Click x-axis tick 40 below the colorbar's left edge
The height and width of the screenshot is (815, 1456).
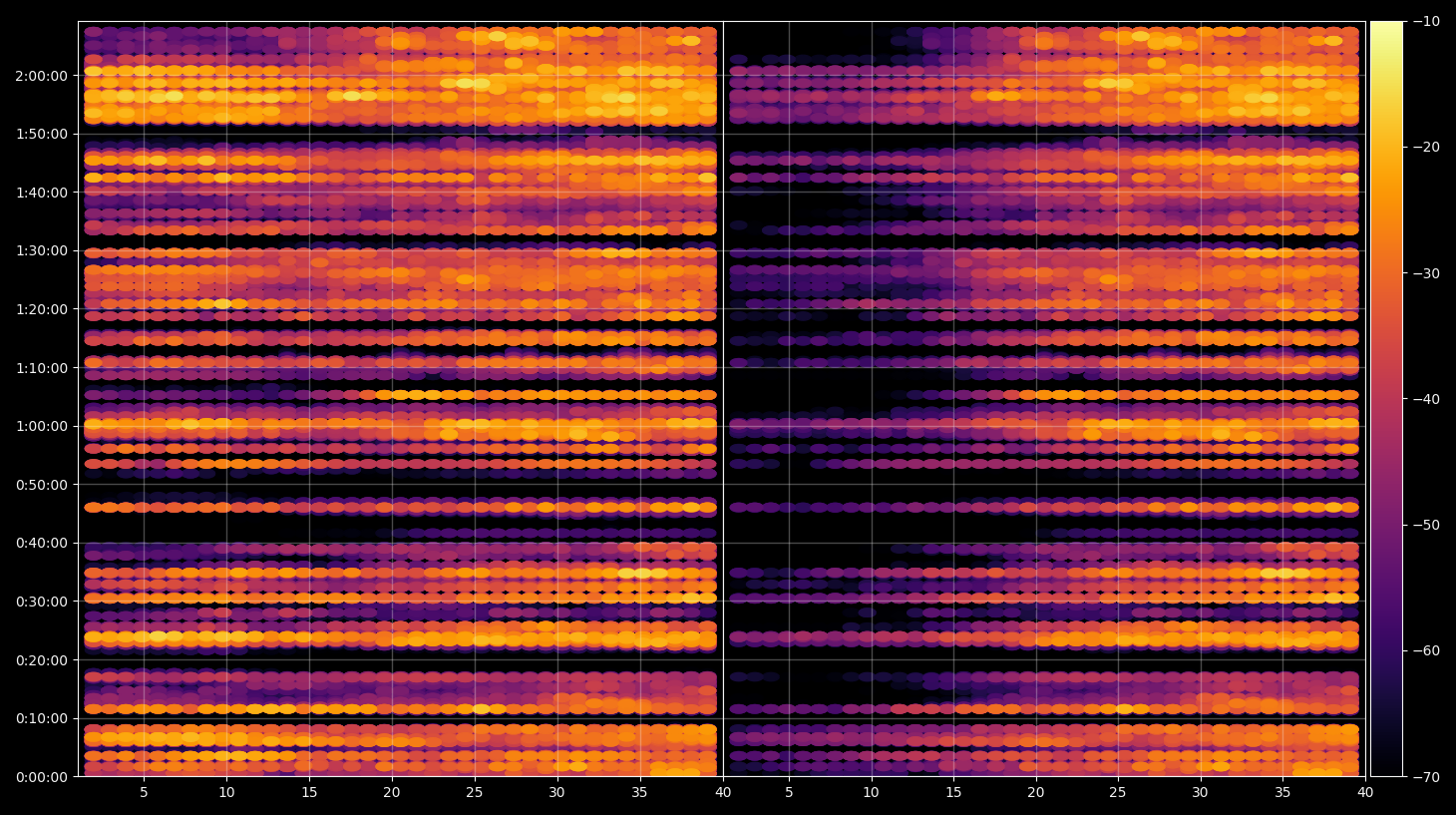click(x=1365, y=793)
